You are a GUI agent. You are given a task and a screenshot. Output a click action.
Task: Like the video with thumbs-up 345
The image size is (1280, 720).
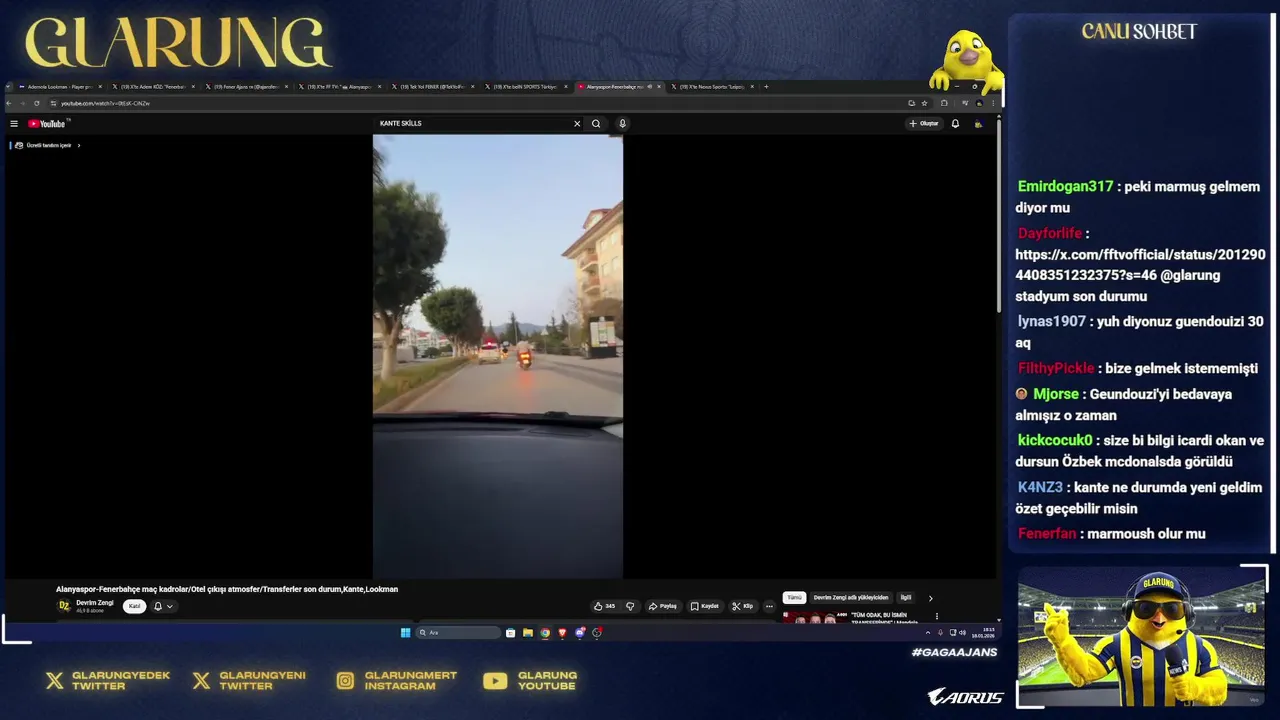[604, 606]
